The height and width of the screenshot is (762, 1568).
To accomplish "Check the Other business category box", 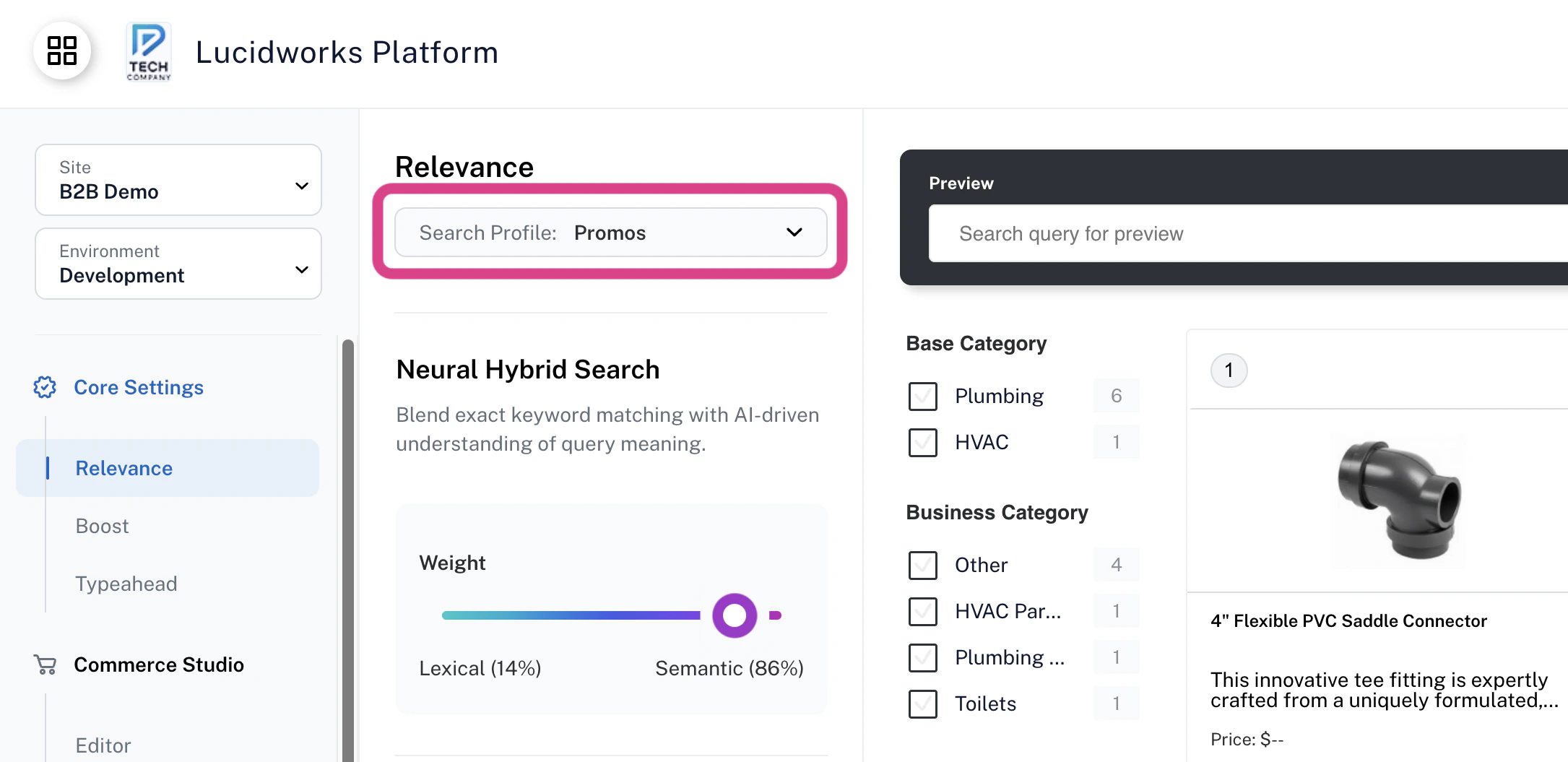I will click(923, 565).
